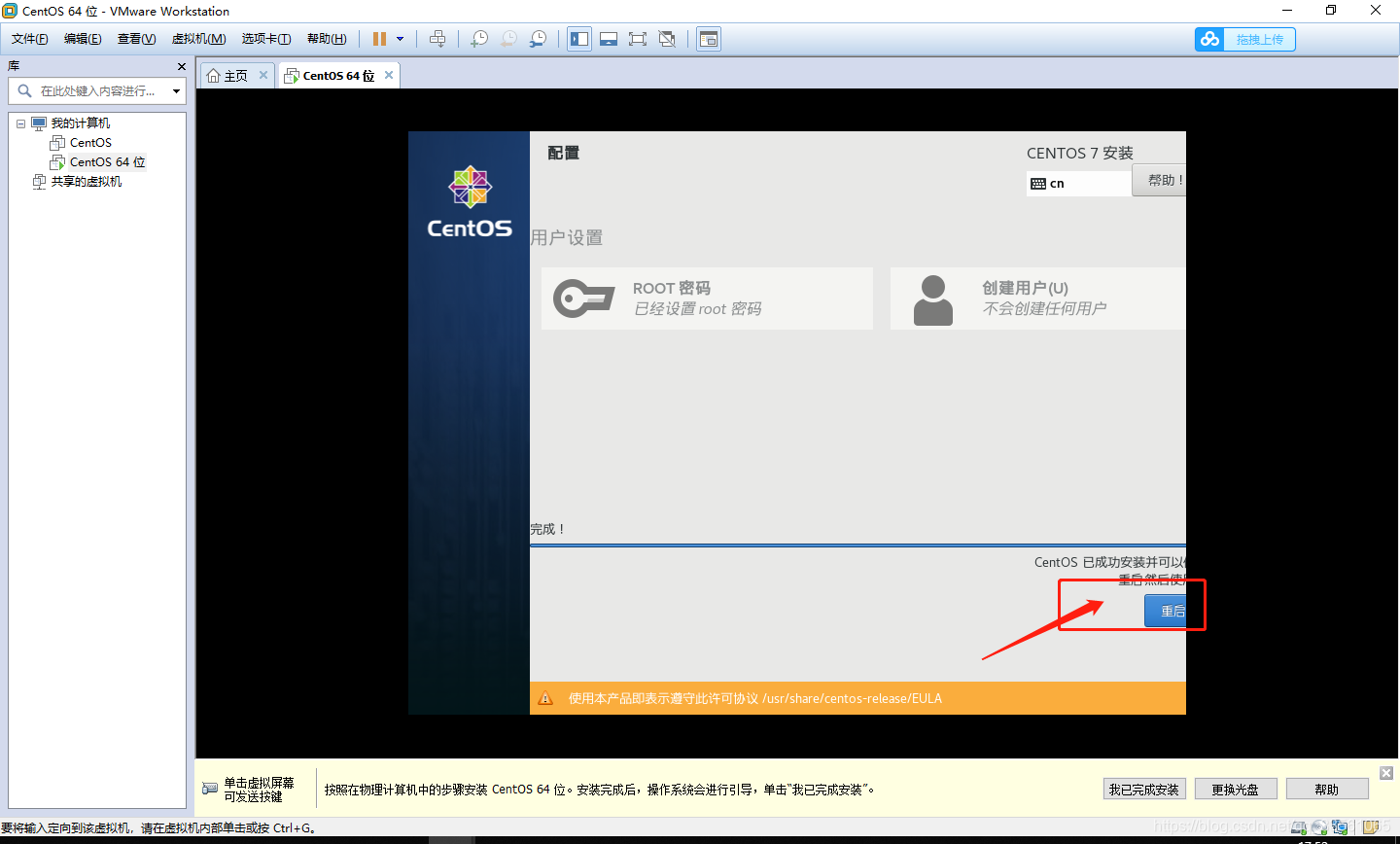
Task: Open the 帮助(H) menu
Action: pyautogui.click(x=327, y=39)
